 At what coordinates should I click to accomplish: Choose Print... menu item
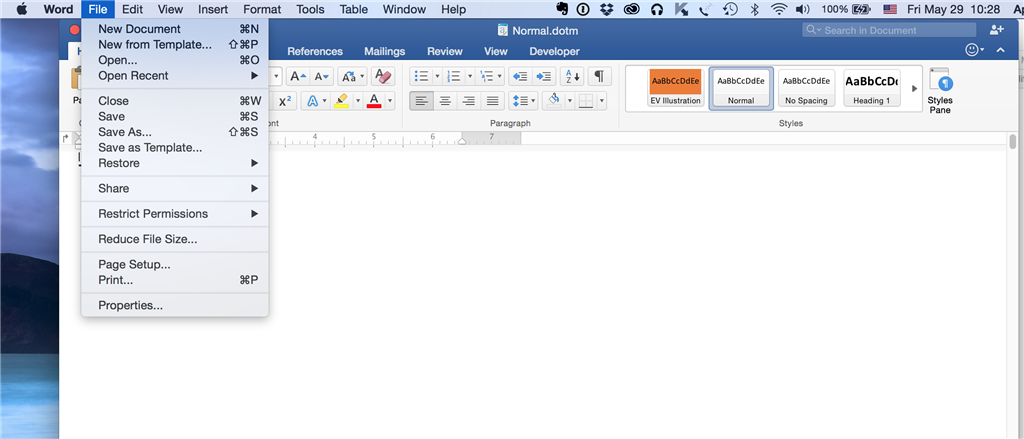(174, 280)
